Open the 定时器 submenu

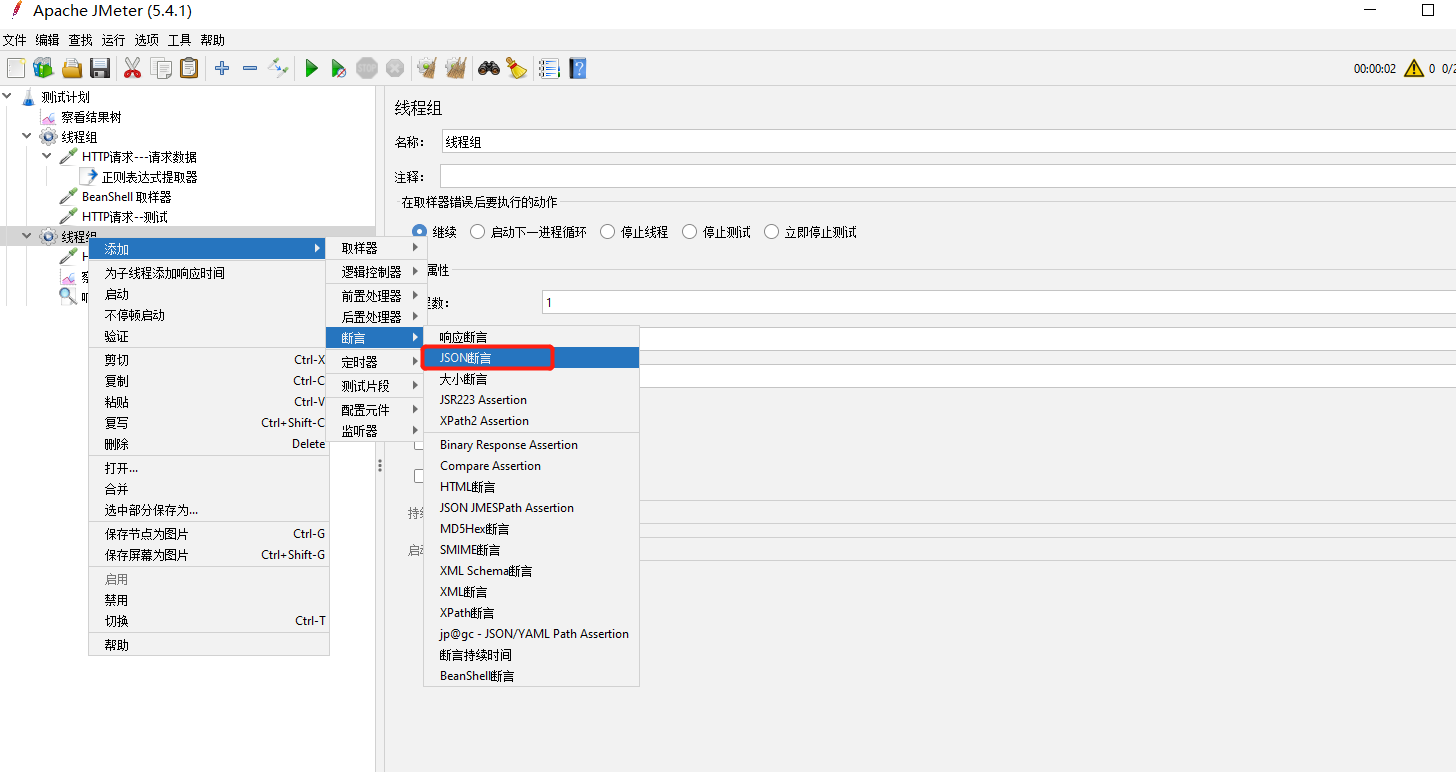point(377,362)
